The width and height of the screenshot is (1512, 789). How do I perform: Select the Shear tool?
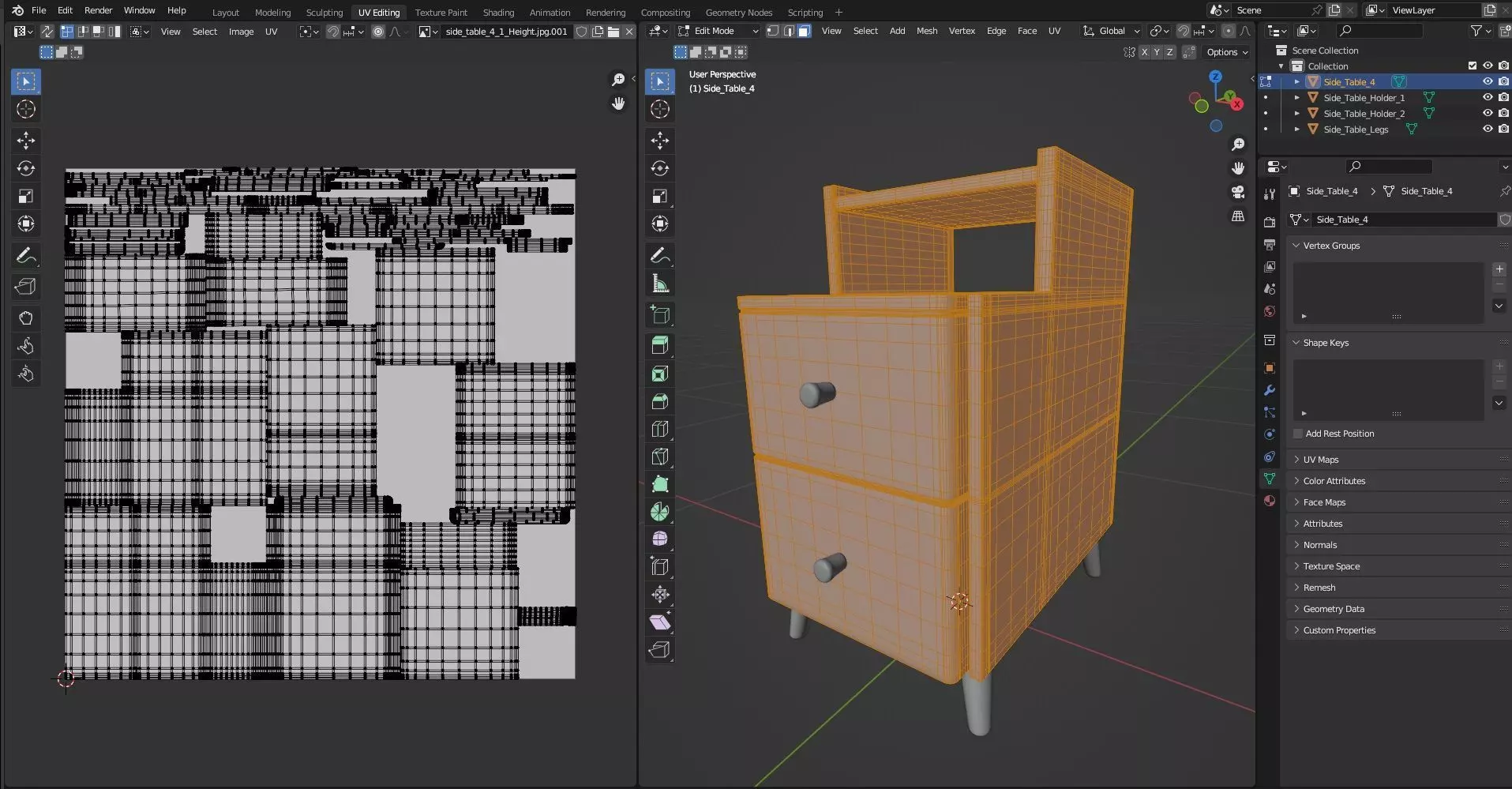click(660, 622)
